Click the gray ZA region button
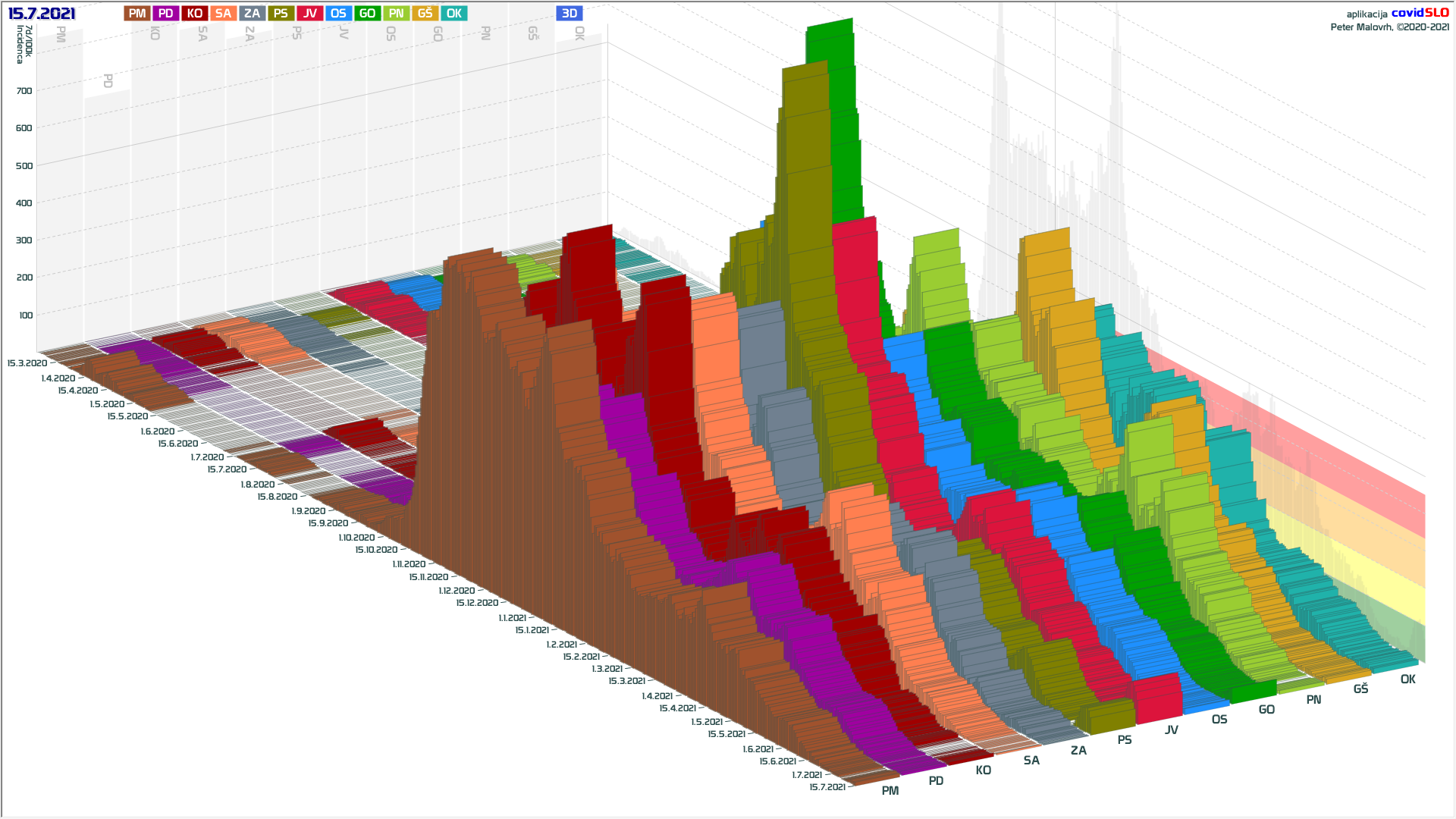1456x819 pixels. click(x=252, y=14)
